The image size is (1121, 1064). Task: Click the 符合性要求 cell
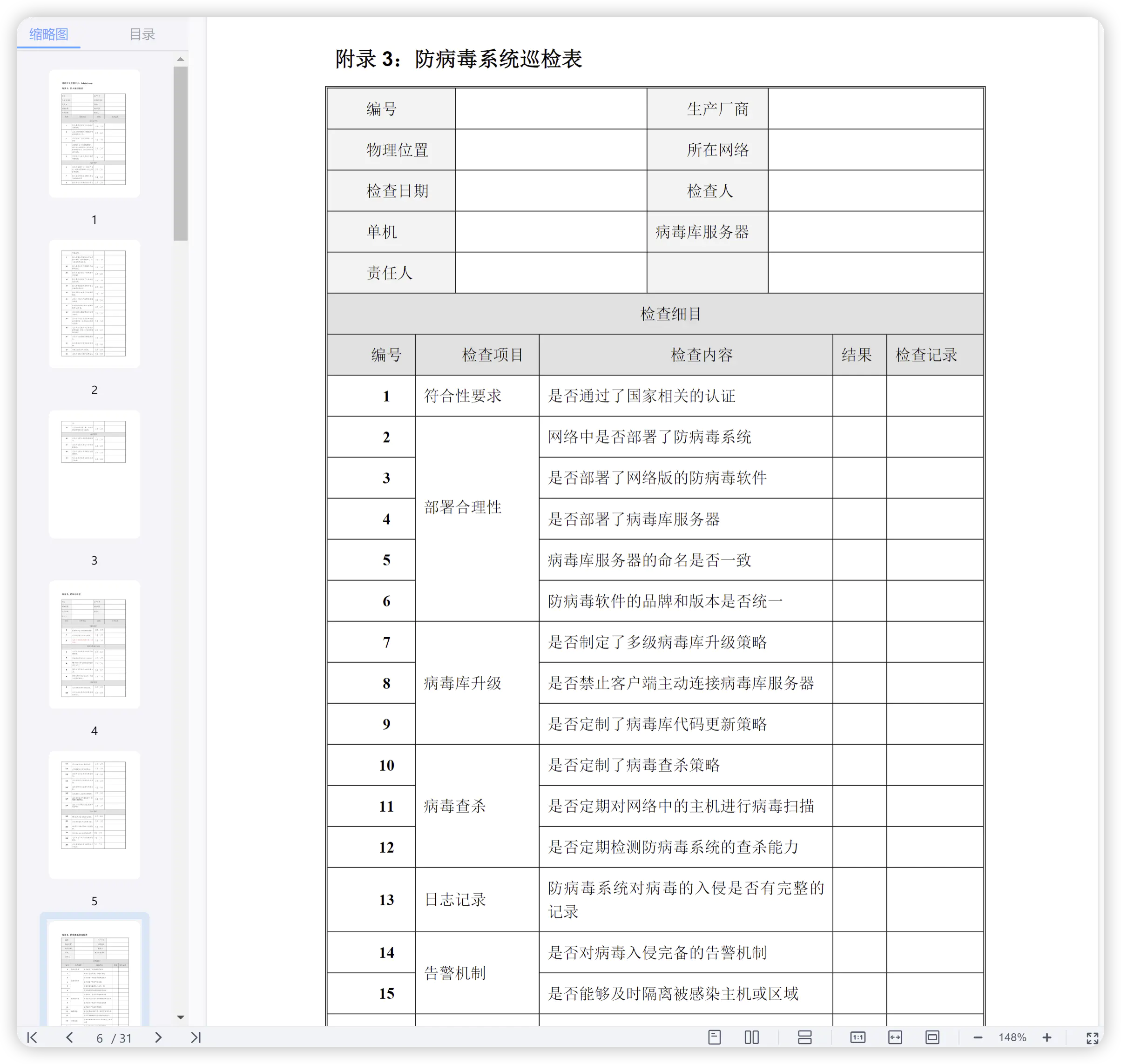point(477,396)
